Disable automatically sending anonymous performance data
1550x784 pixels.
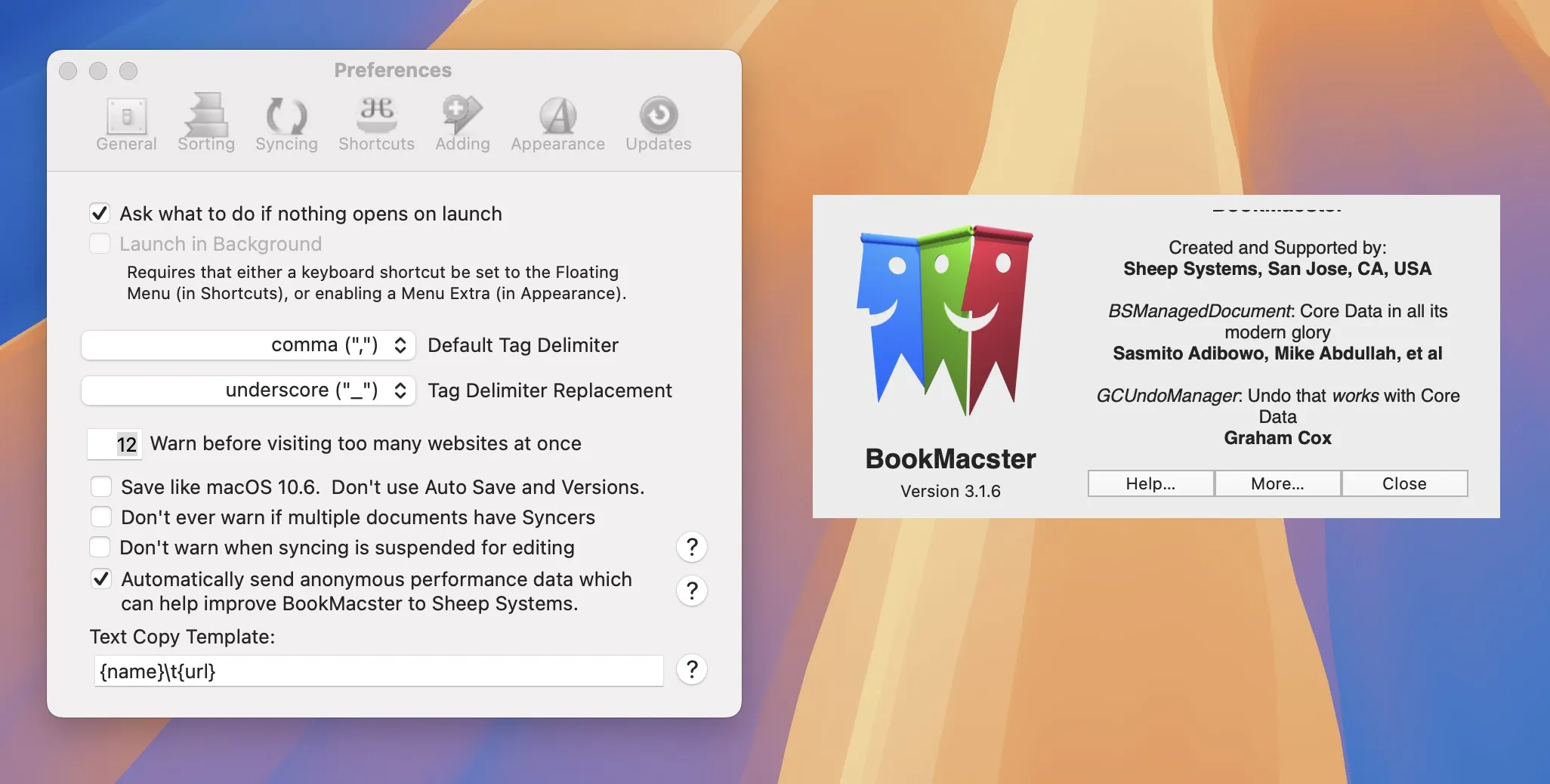[100, 579]
